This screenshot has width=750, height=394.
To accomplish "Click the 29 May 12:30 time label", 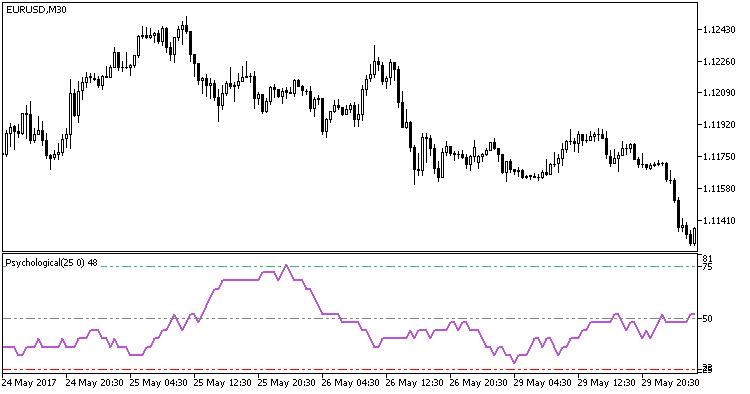I will pyautogui.click(x=607, y=383).
